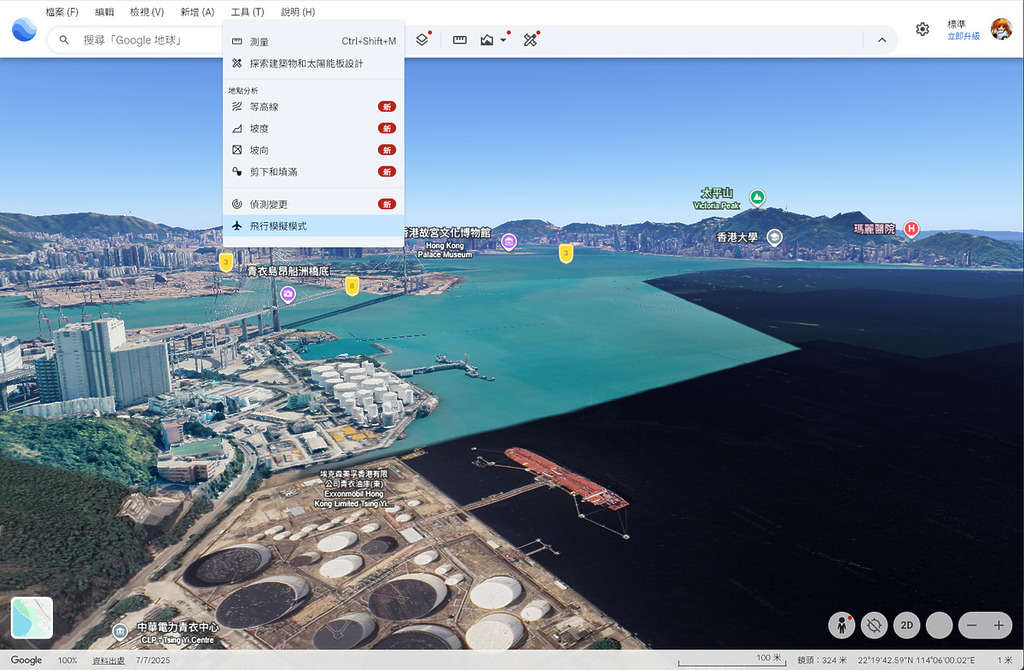Open the 工具 (T) menu

coord(248,12)
